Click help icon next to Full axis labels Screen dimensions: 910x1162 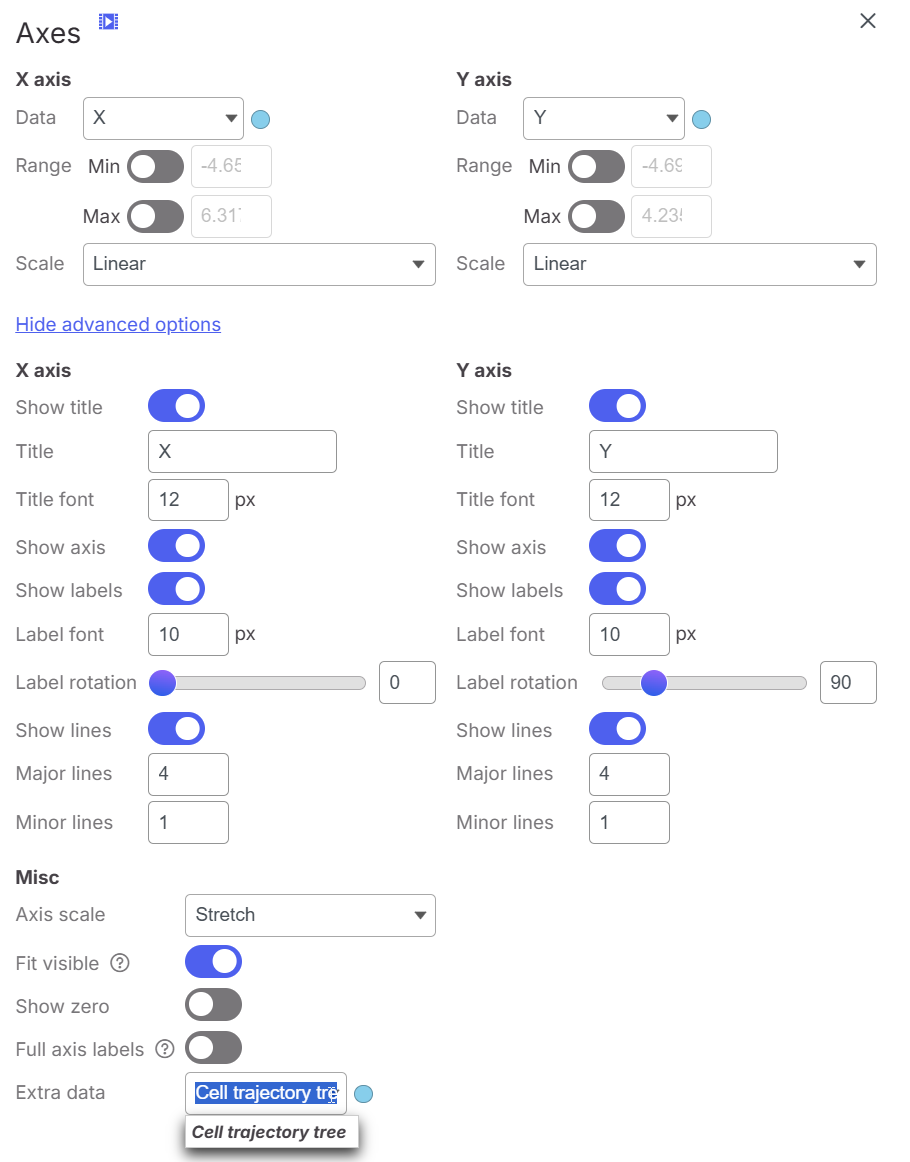(x=165, y=1049)
